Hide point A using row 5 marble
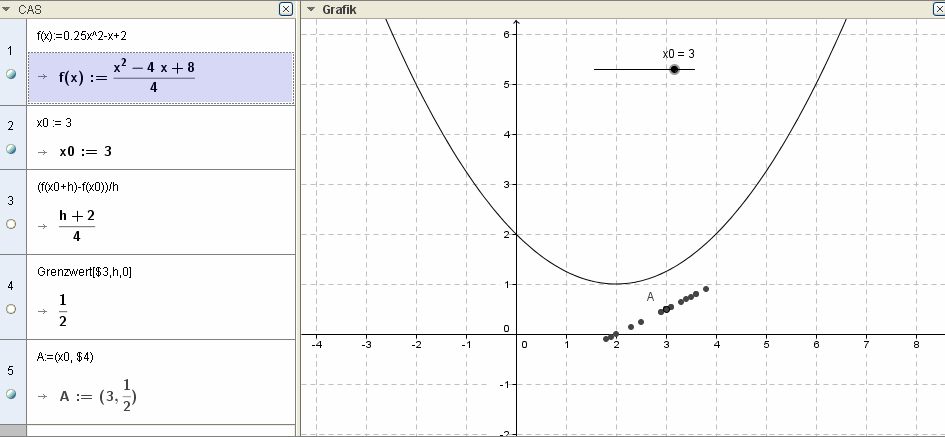Image resolution: width=945 pixels, height=437 pixels. [x=10, y=394]
